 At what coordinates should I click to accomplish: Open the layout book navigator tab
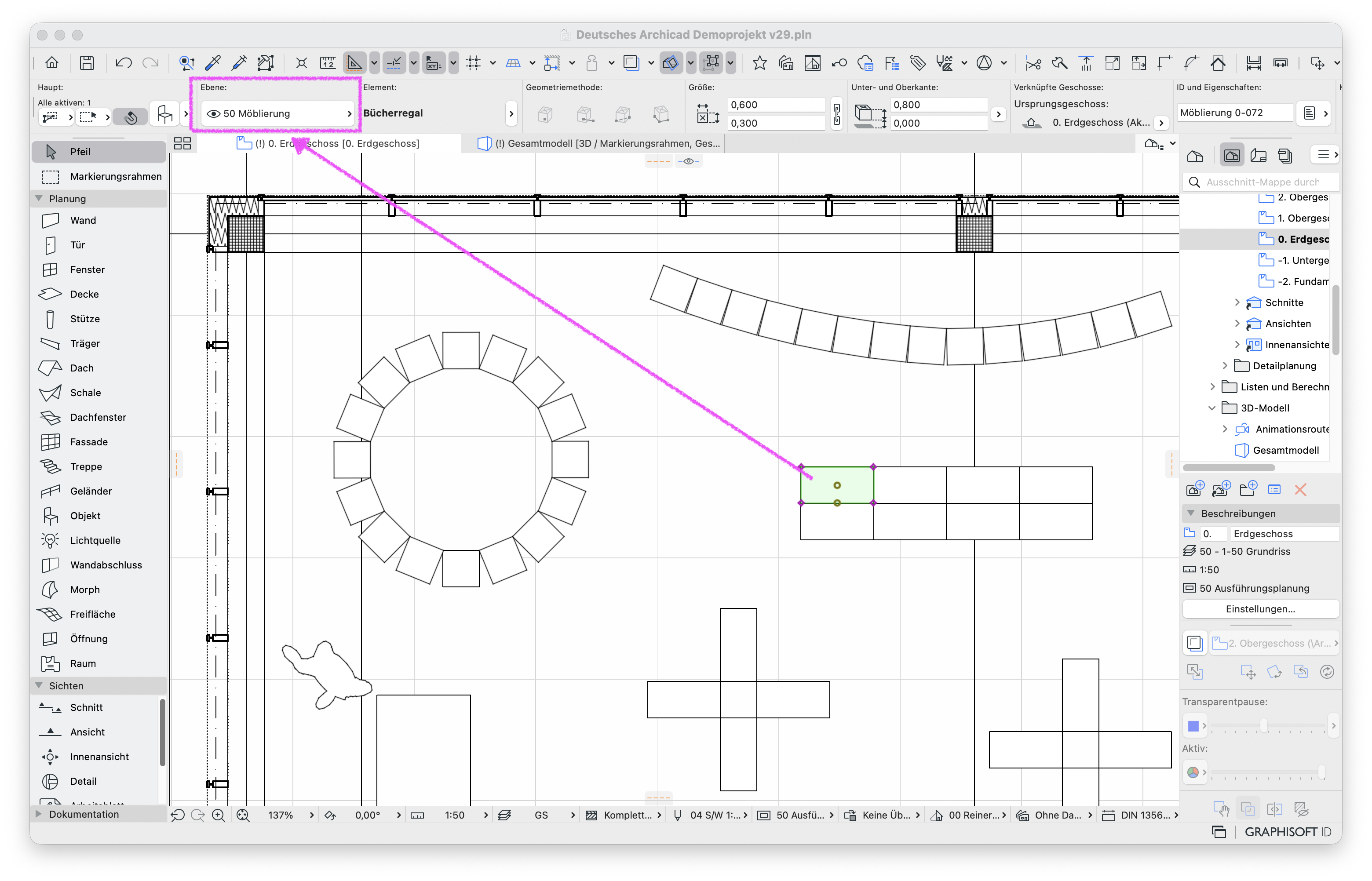(x=1258, y=155)
